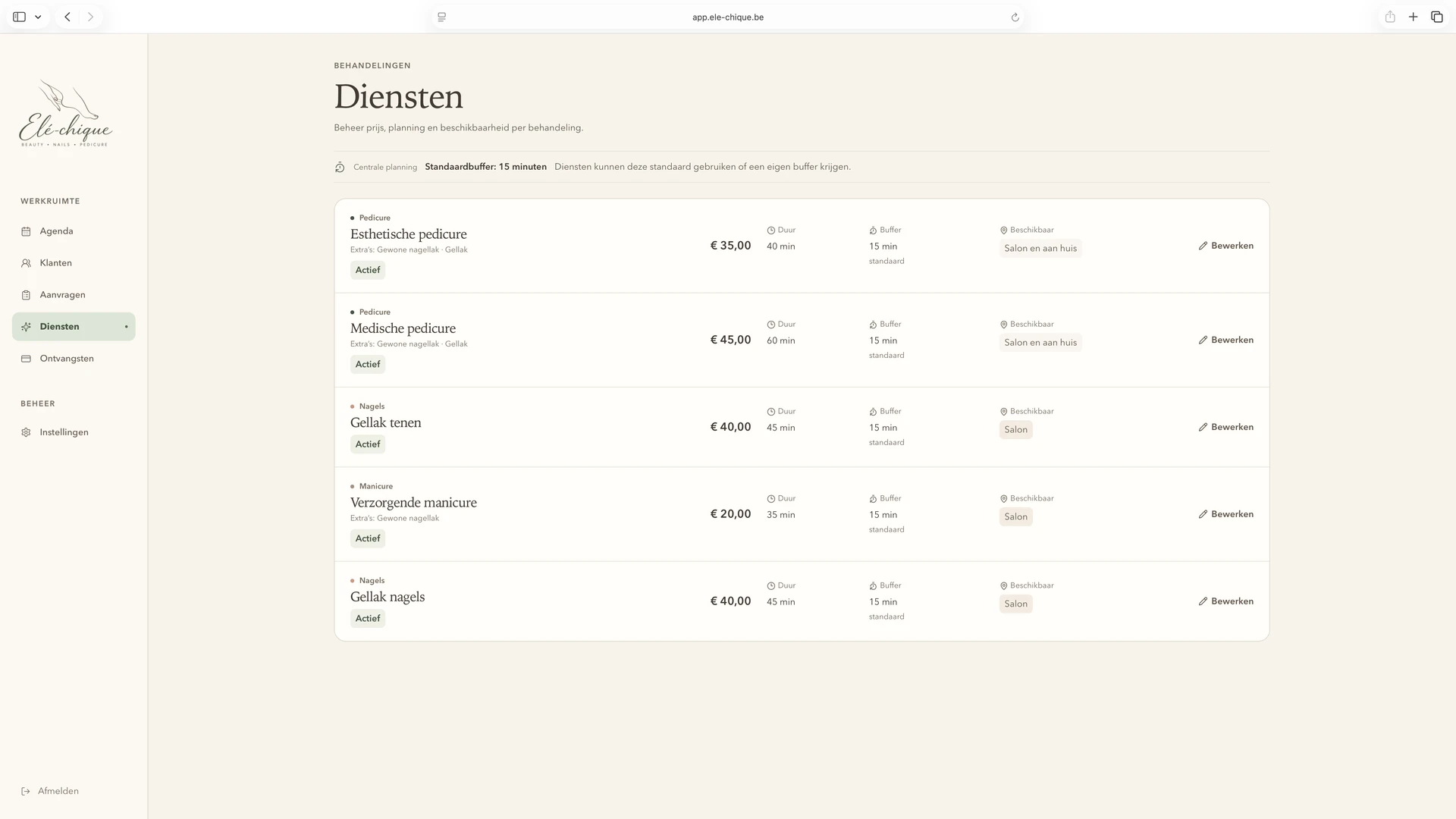Focus the app.ele-chique.be address field
The image size is (1456, 819).
[728, 17]
